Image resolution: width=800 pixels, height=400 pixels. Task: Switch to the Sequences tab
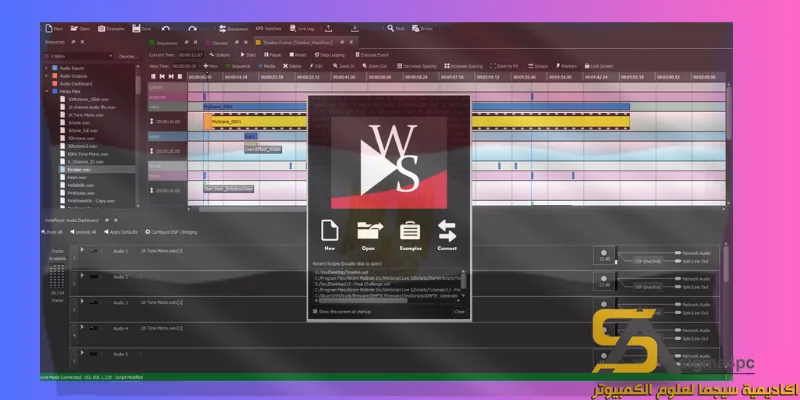[x=163, y=43]
